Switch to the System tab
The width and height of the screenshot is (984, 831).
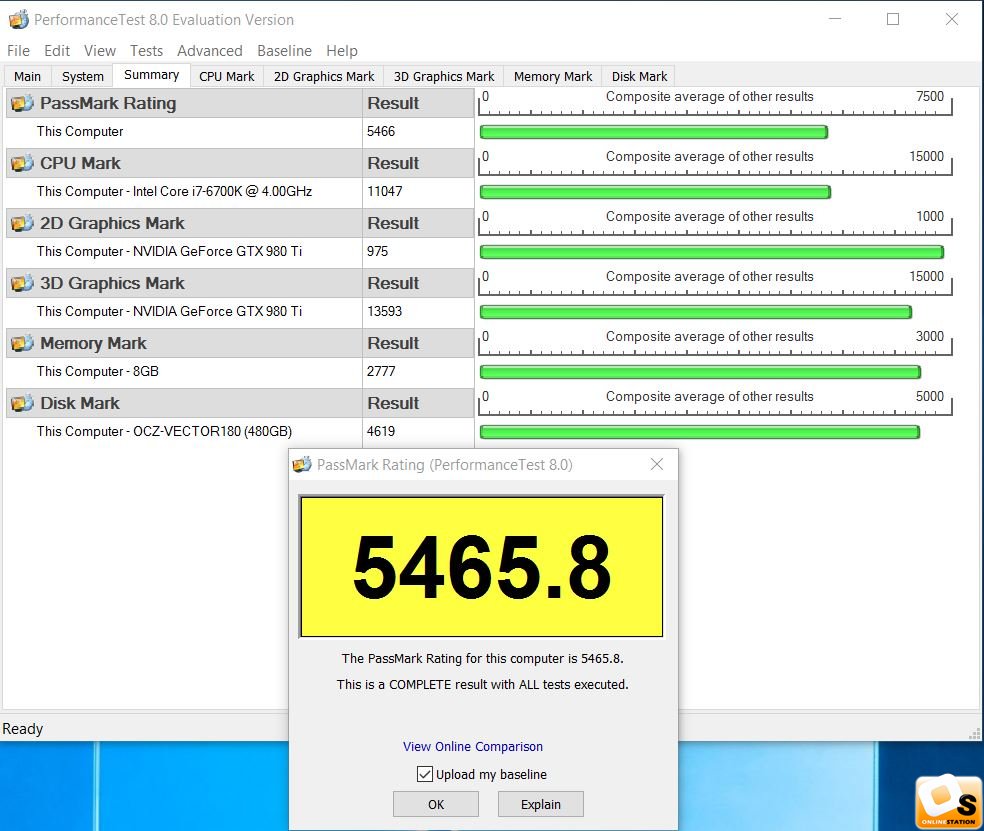(x=83, y=77)
